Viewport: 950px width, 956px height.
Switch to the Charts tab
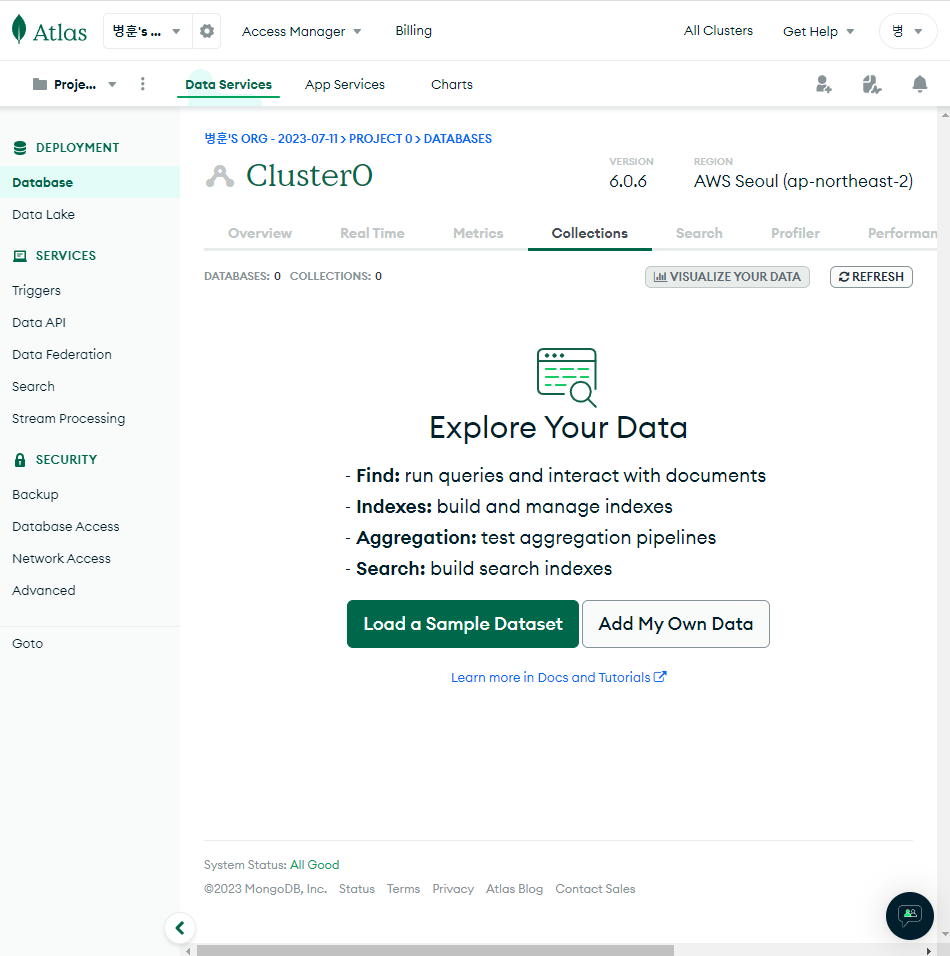click(x=452, y=84)
